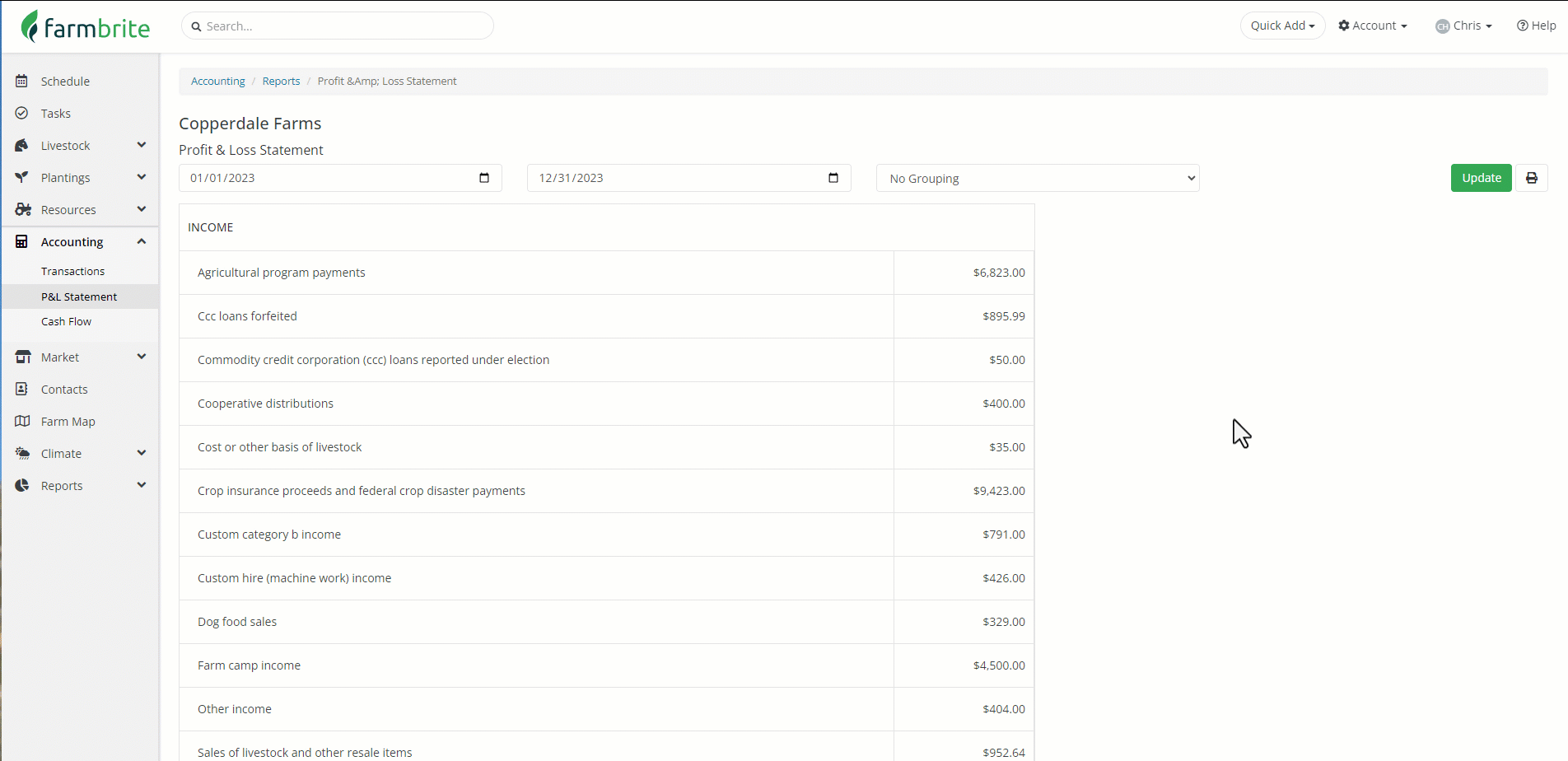
Task: Click the Chris user avatar
Action: pyautogui.click(x=1442, y=26)
